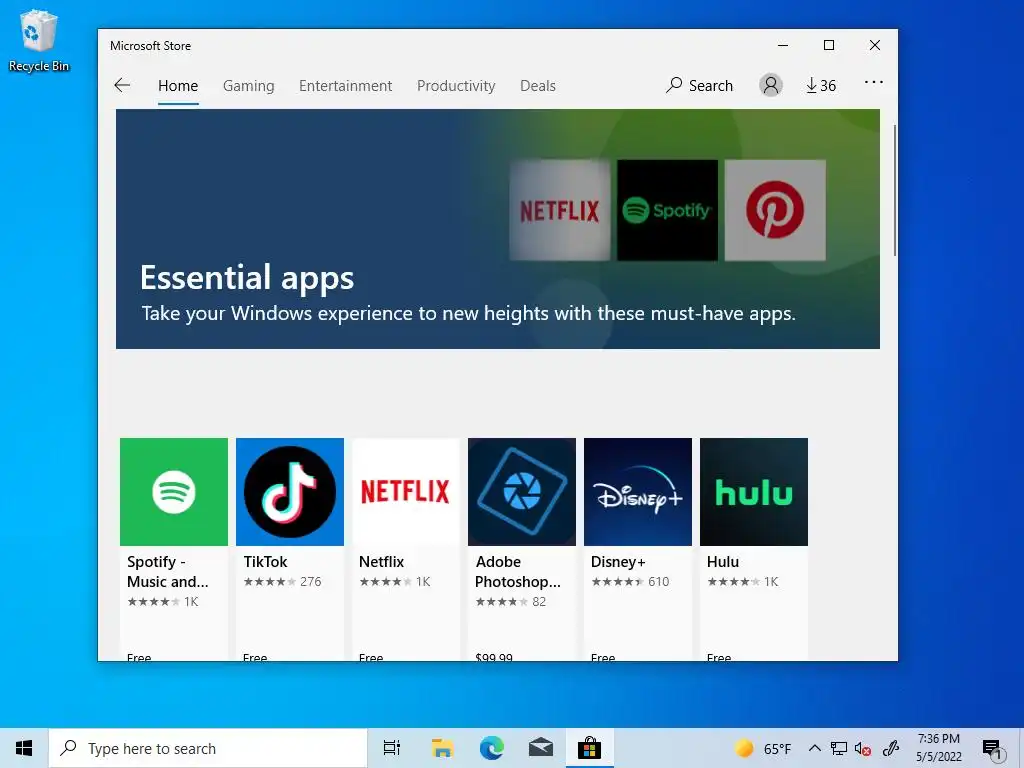Select the Spotify tile in banner

[x=667, y=210]
